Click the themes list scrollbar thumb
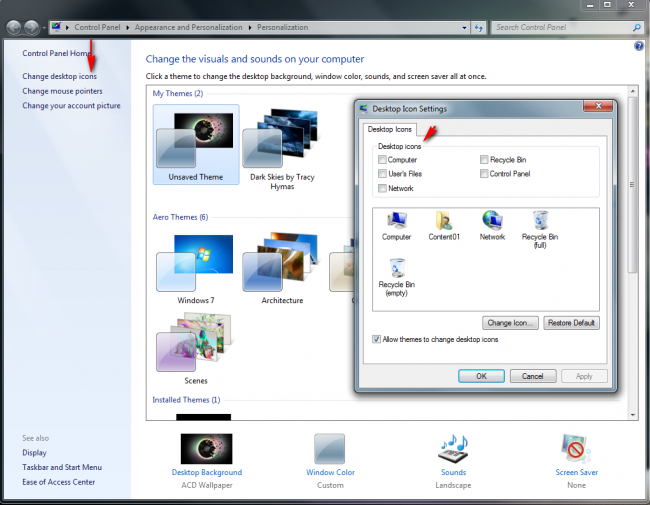 coord(632,185)
